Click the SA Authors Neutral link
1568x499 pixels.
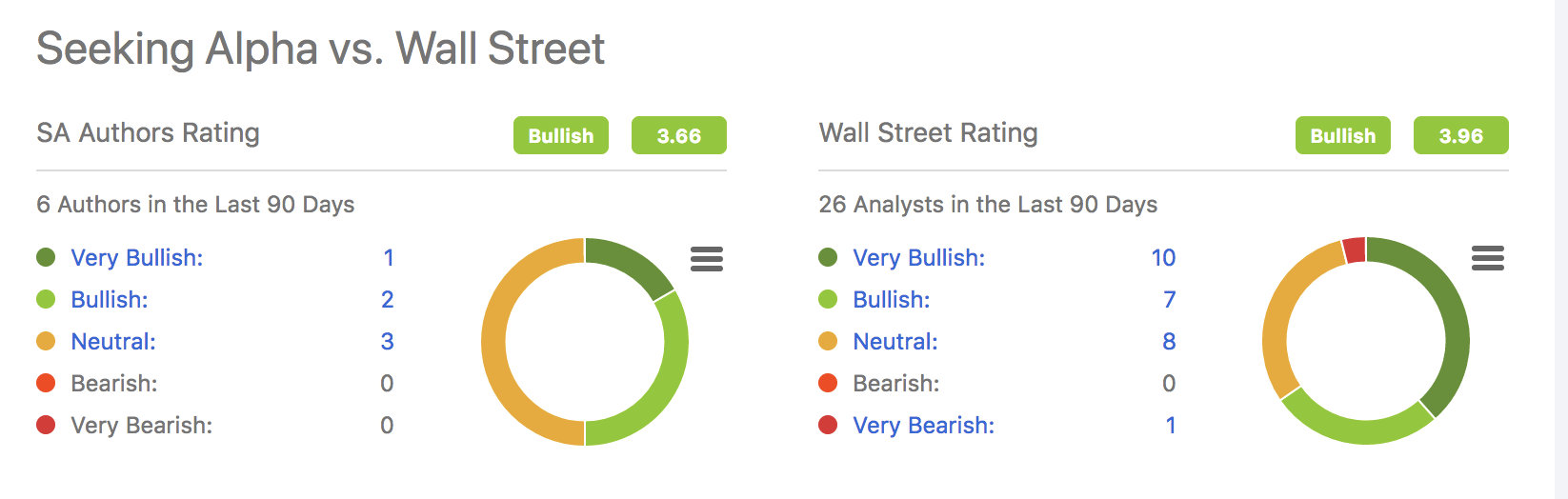click(113, 342)
